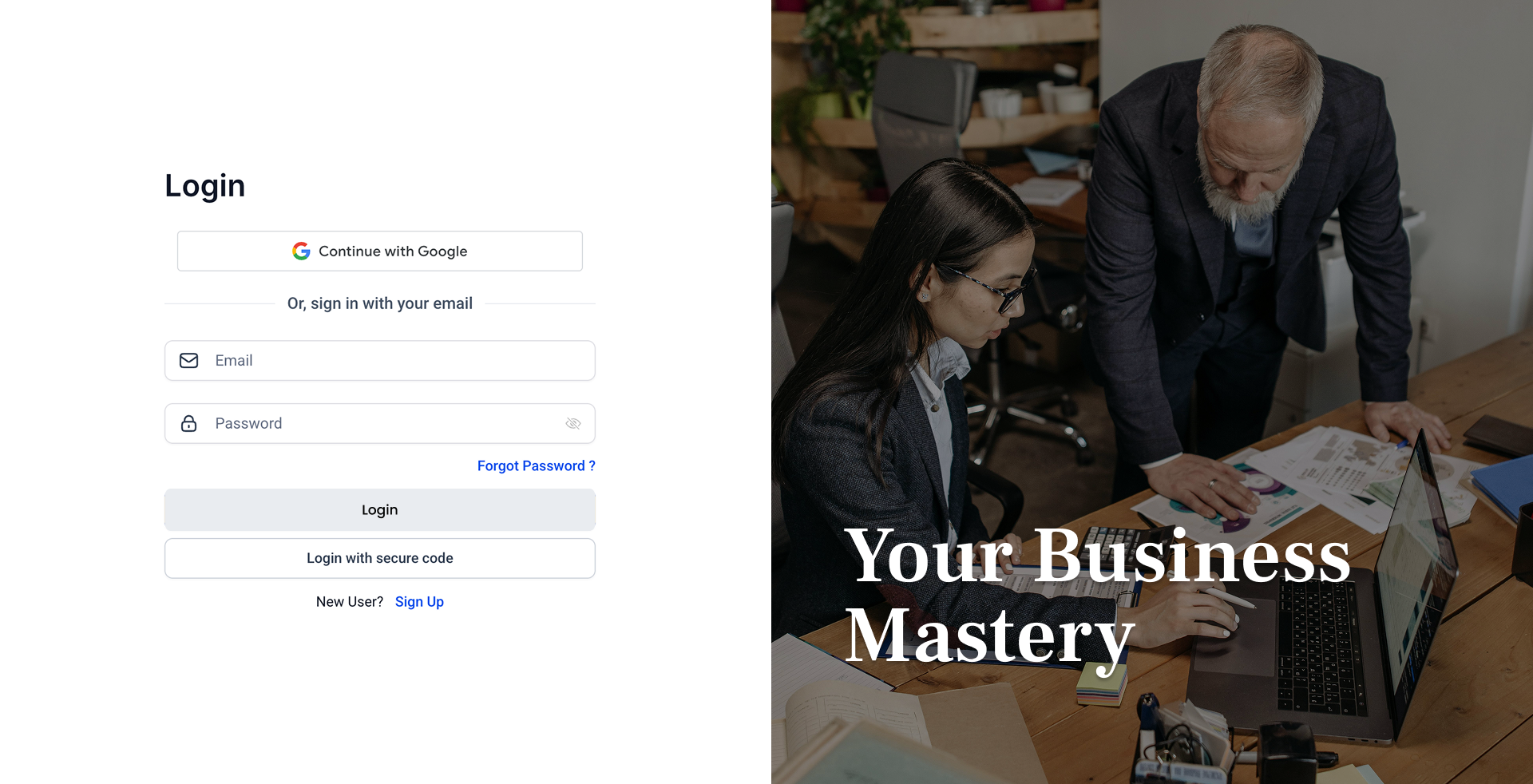Click the question mark in Forgot Password
1533x784 pixels.
[x=592, y=465]
